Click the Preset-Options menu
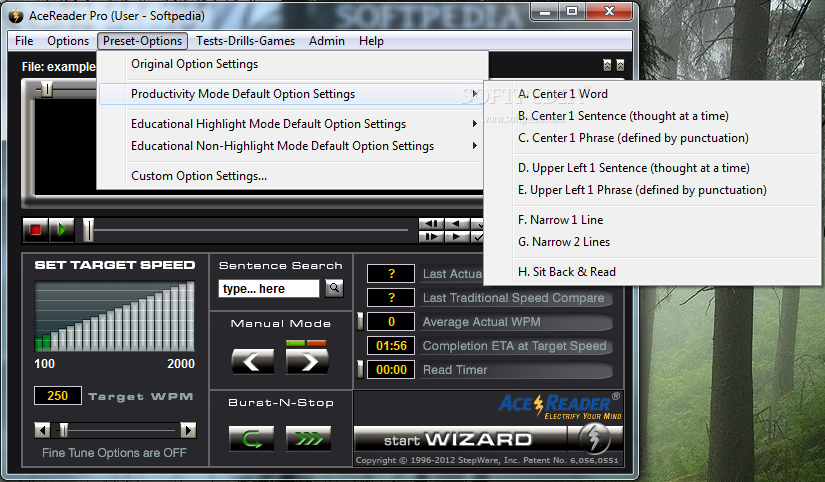 142,41
